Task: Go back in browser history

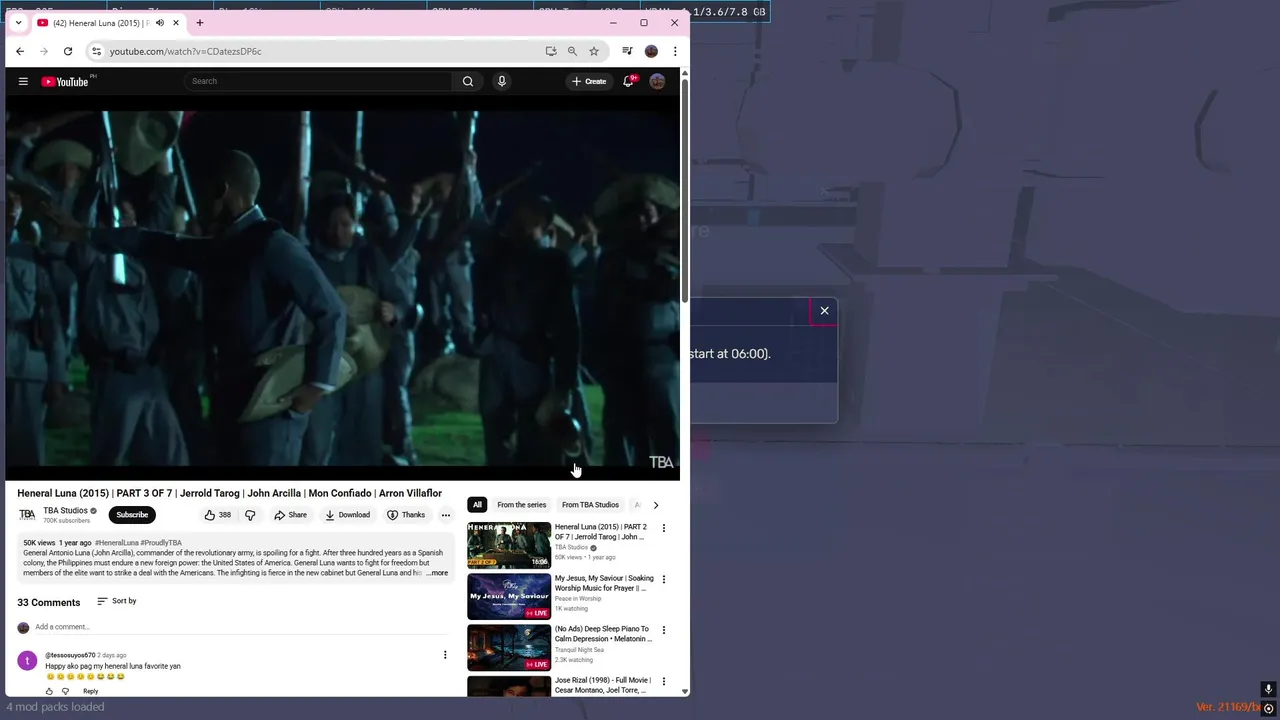Action: (20, 51)
